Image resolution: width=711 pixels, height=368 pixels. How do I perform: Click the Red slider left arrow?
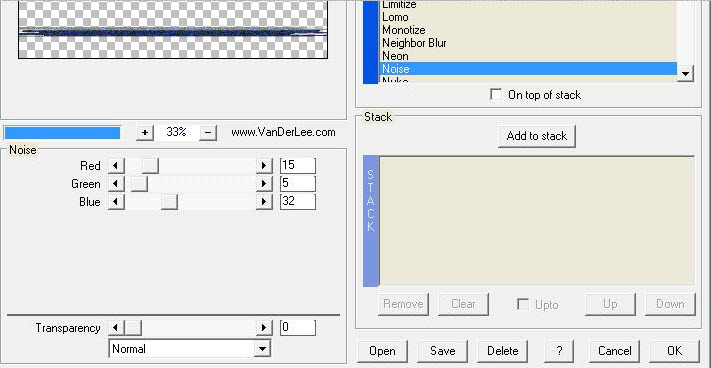click(x=117, y=165)
